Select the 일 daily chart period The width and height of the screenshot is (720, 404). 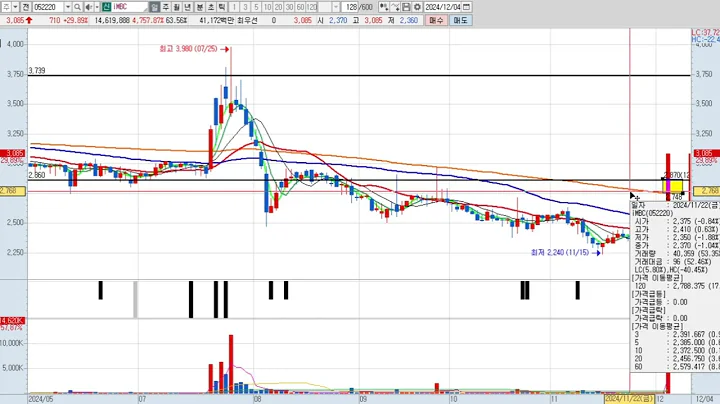[154, 7]
